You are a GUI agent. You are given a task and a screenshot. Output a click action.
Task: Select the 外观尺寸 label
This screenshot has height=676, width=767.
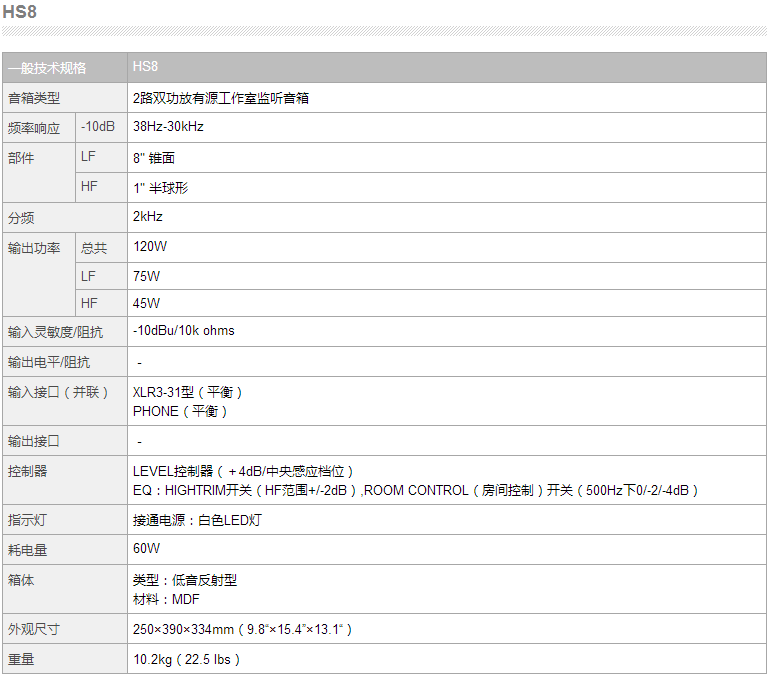[x=34, y=629]
